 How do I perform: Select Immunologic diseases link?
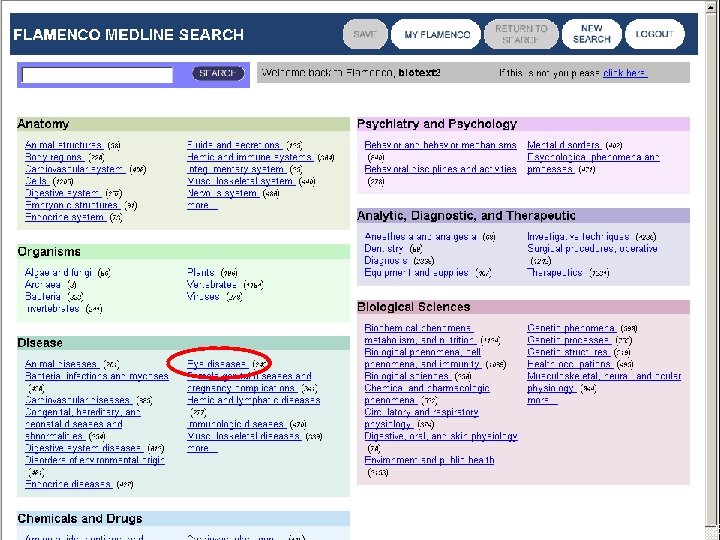point(236,423)
